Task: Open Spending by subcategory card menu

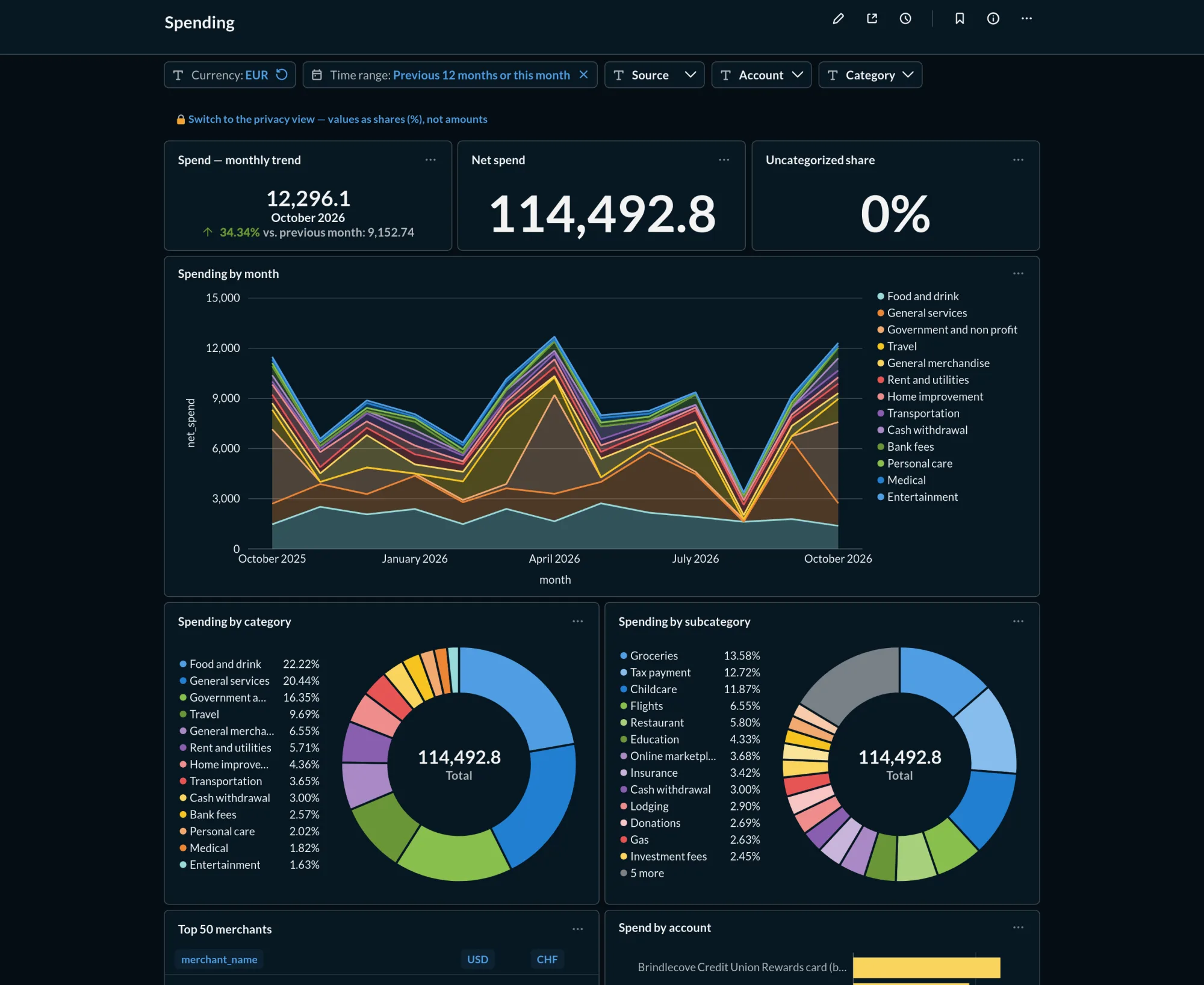Action: (1018, 621)
